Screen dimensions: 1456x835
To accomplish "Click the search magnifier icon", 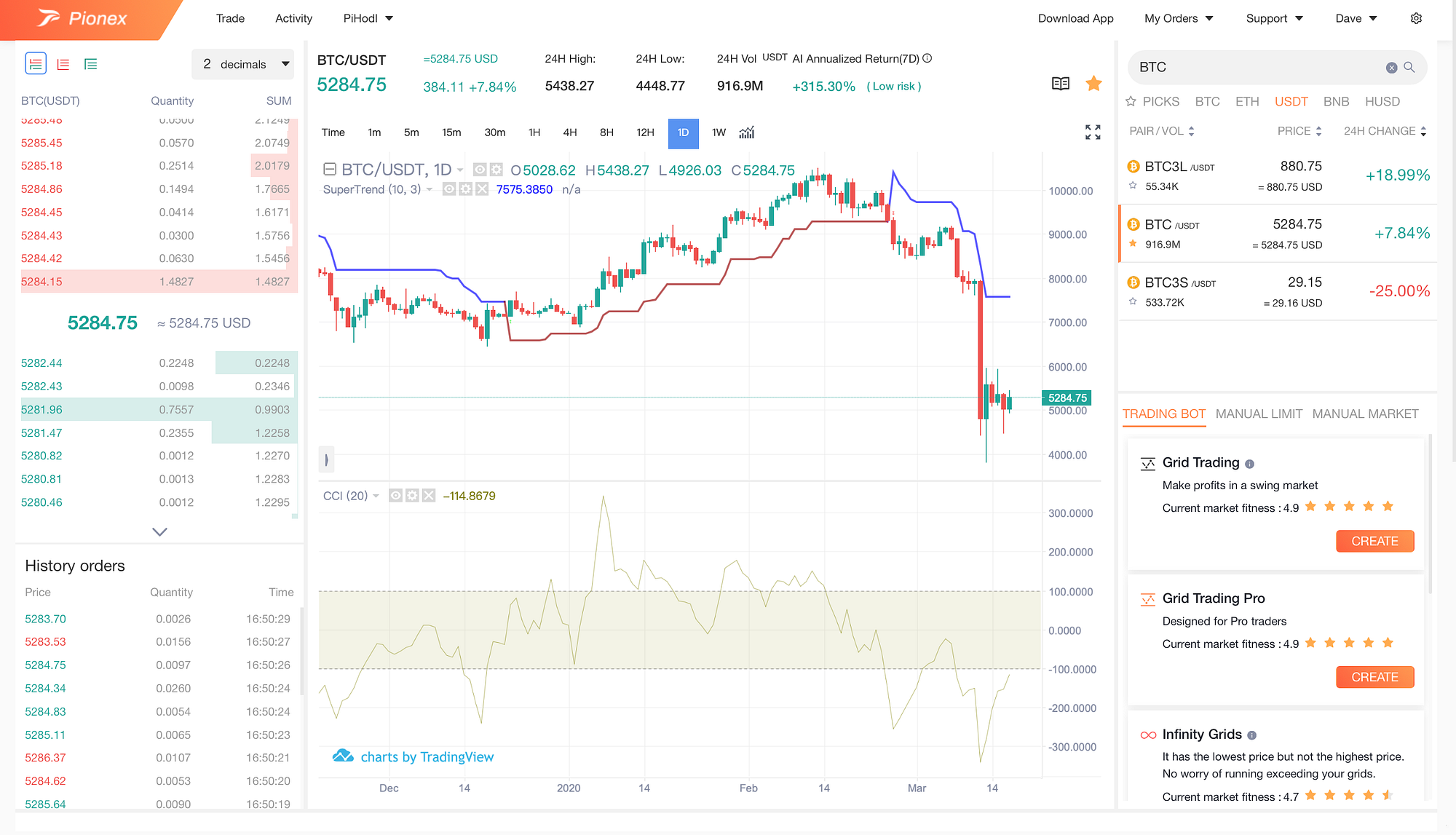I will 1409,67.
